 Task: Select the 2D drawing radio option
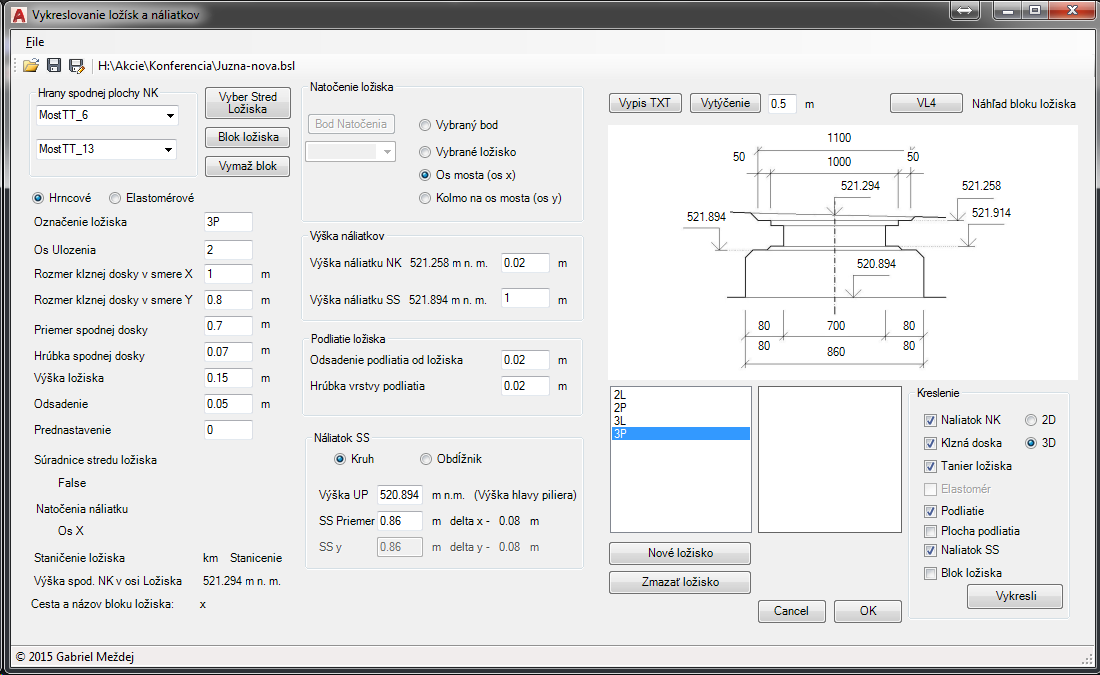tap(1033, 420)
